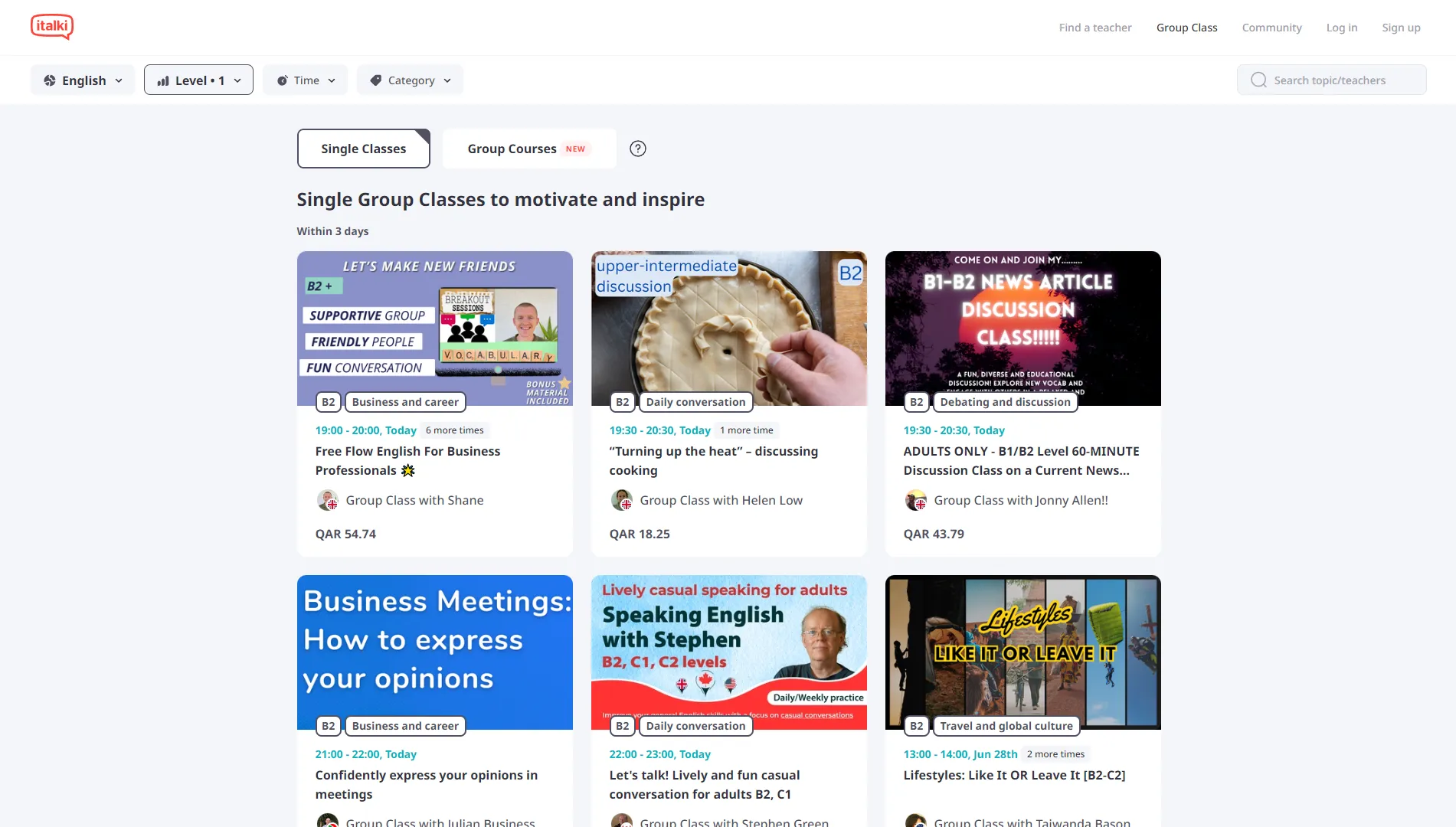
Task: Click the 13:00 - 14:00, Jun 28th time
Action: [960, 754]
